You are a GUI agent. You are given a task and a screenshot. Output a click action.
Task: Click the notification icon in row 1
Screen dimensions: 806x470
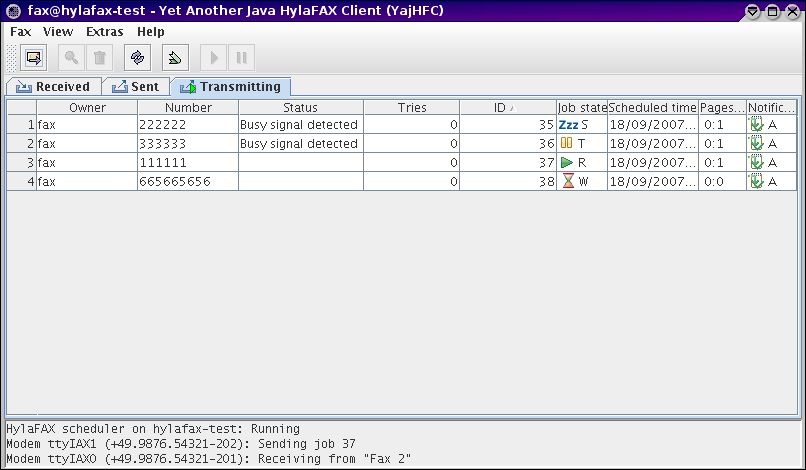[756, 124]
